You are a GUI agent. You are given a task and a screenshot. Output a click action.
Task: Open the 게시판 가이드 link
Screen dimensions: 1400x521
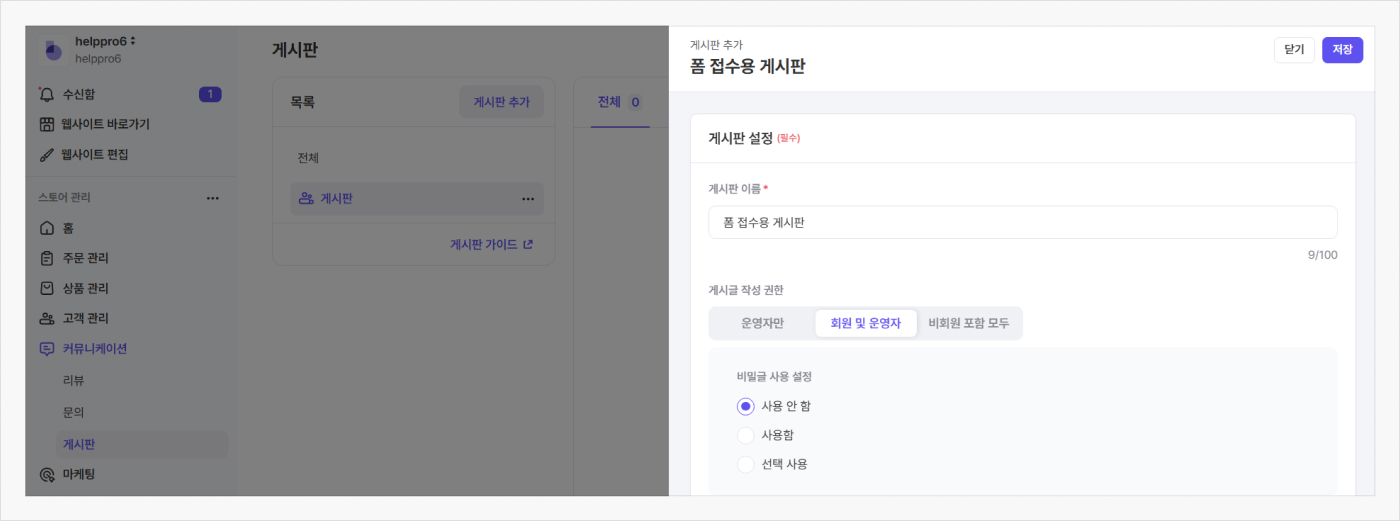click(491, 244)
